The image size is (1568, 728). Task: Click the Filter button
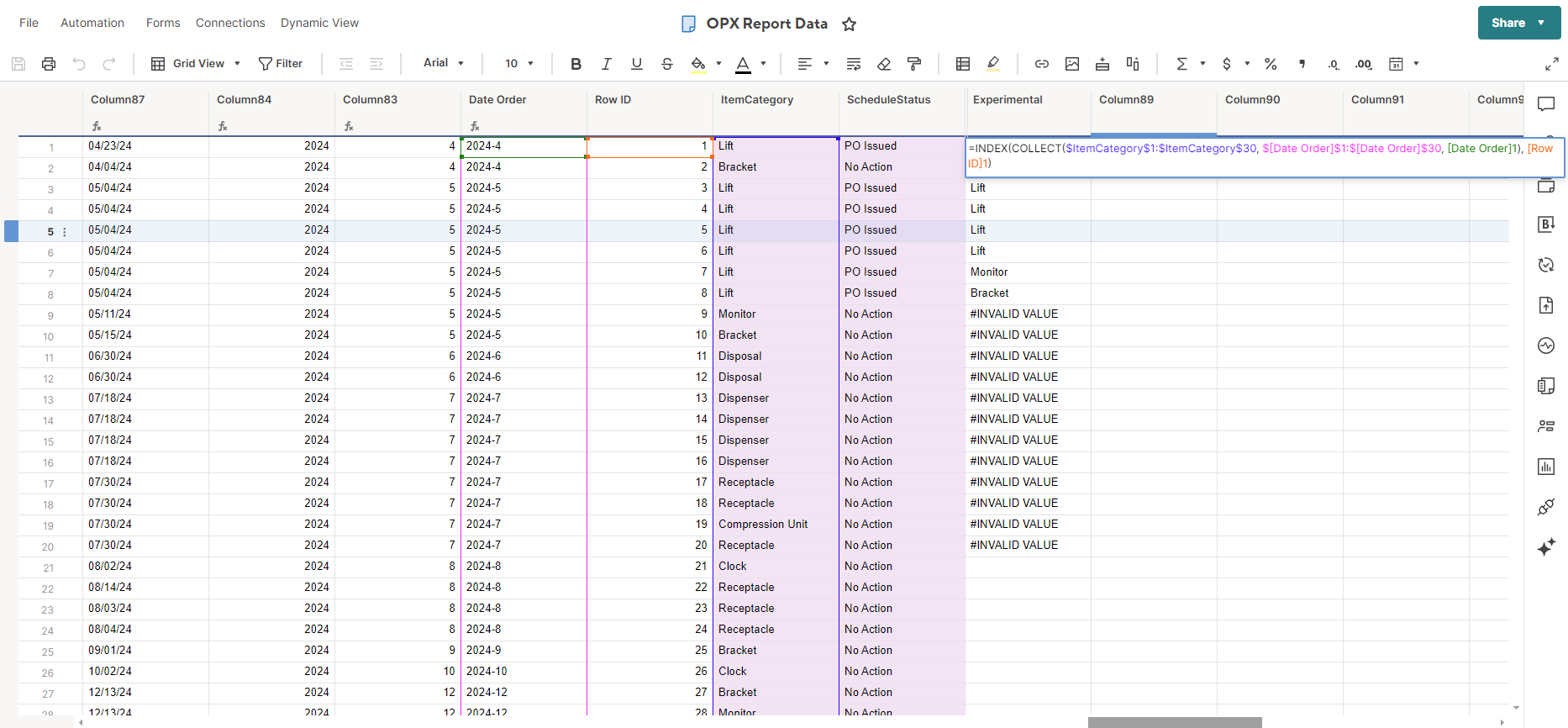coord(281,64)
